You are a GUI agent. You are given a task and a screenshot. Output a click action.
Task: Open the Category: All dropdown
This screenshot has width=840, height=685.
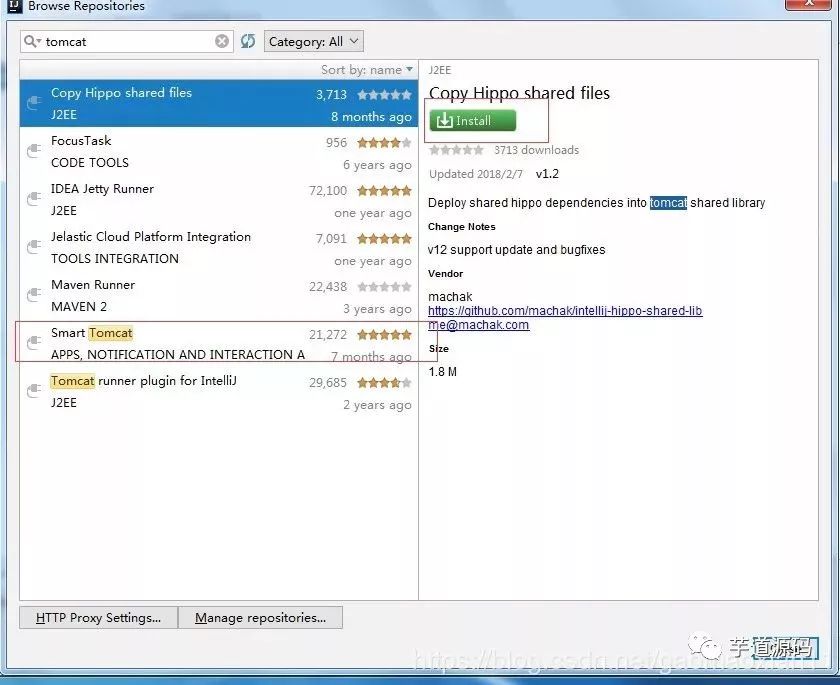[x=313, y=41]
